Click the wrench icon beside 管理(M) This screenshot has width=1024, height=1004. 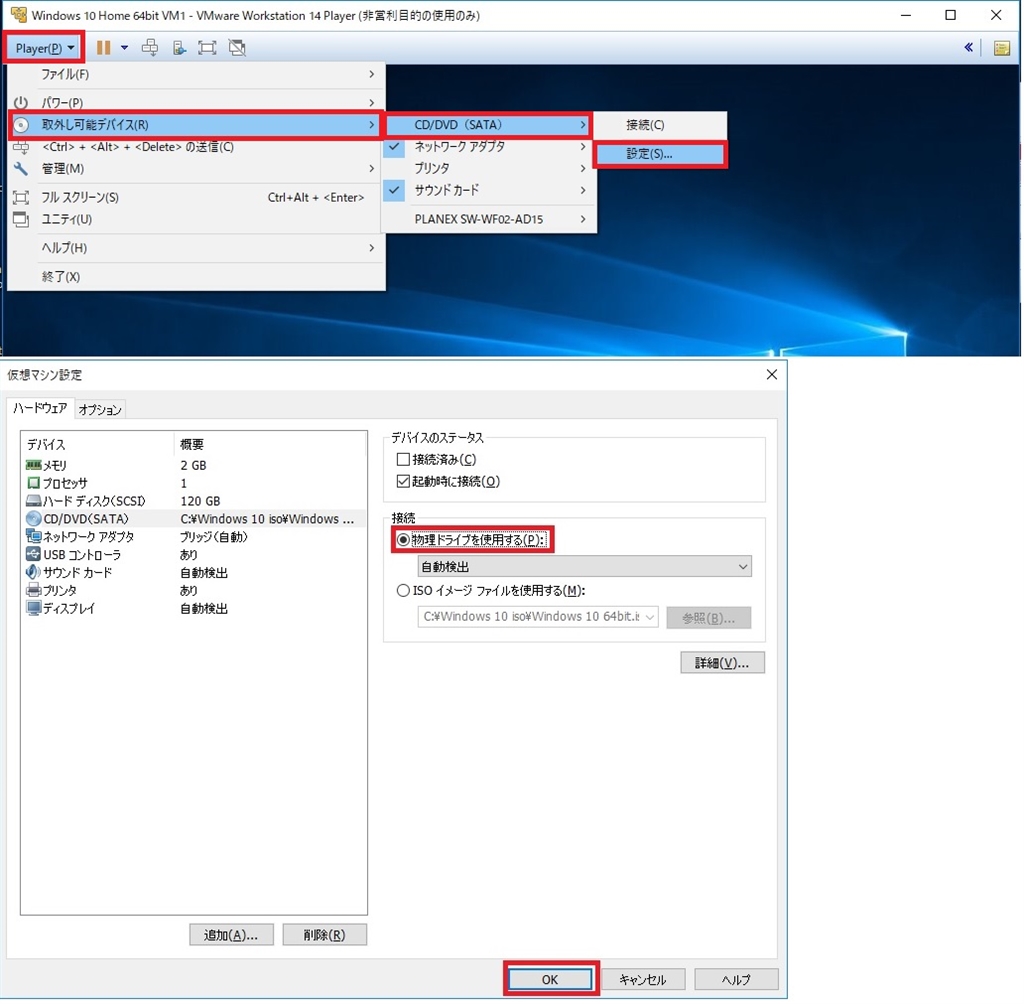(21, 169)
